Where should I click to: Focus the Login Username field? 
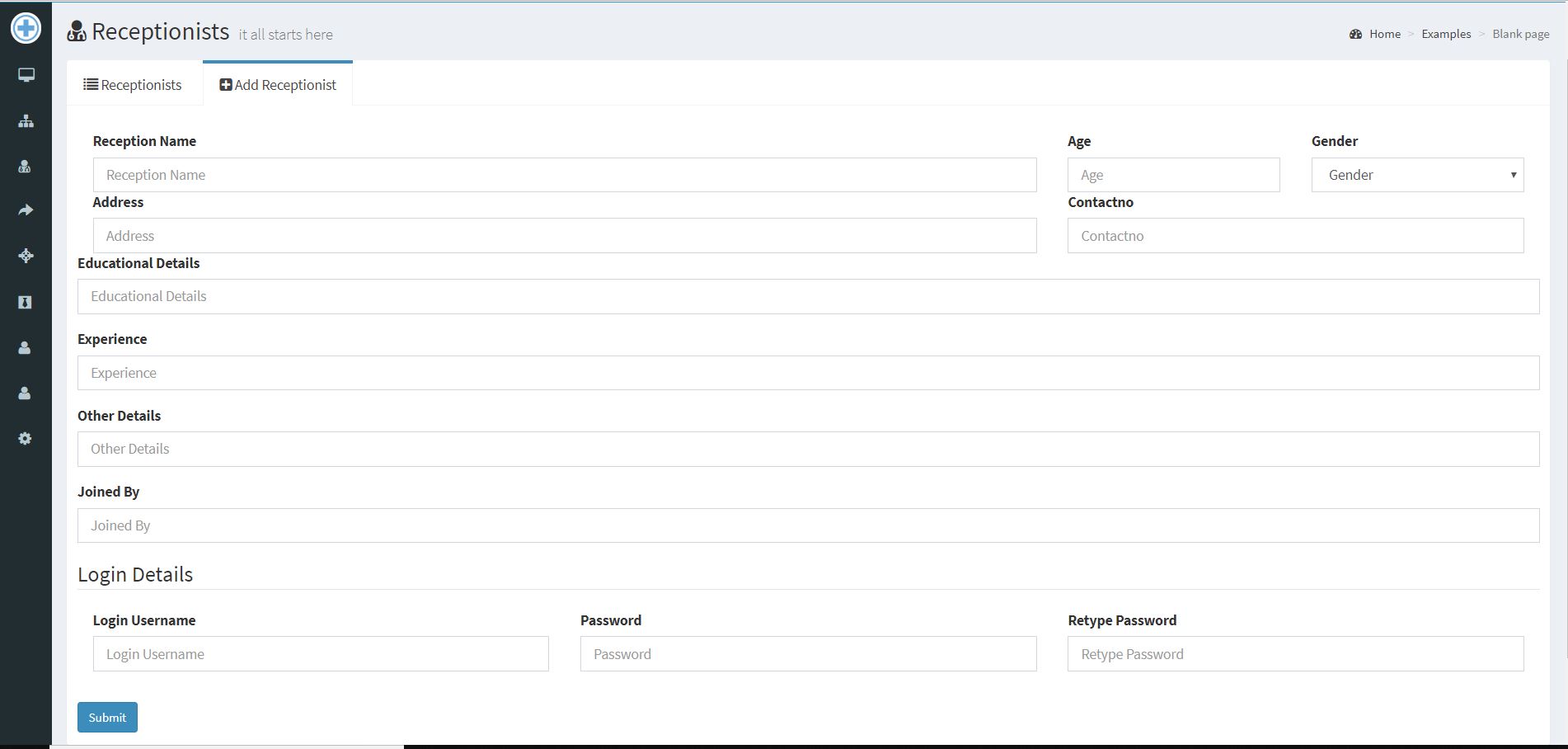pos(321,654)
